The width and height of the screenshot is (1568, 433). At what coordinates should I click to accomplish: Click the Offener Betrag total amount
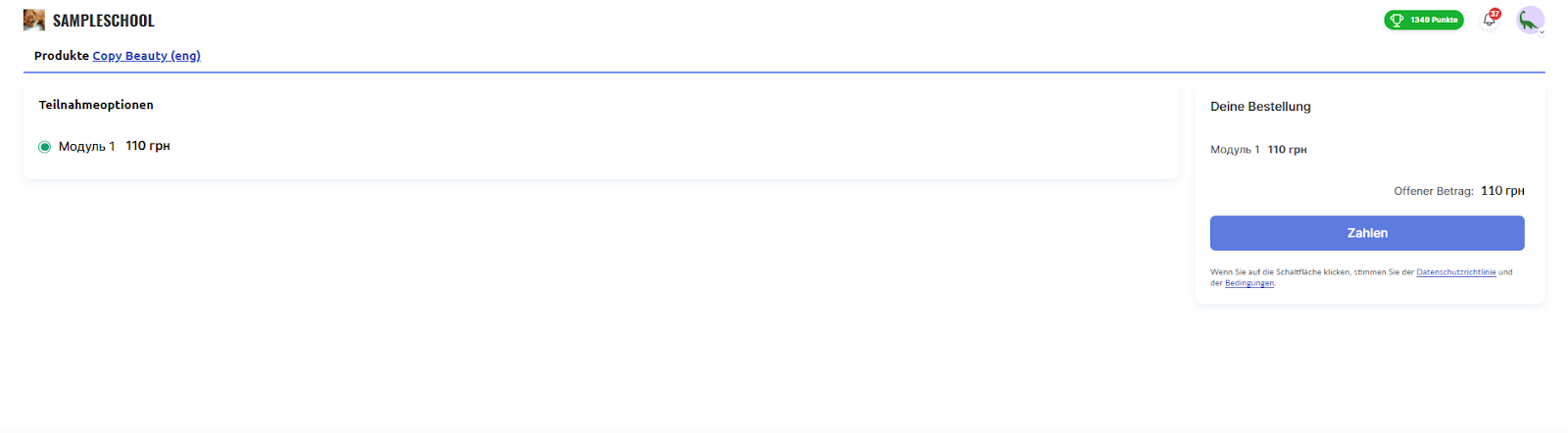click(x=1502, y=191)
